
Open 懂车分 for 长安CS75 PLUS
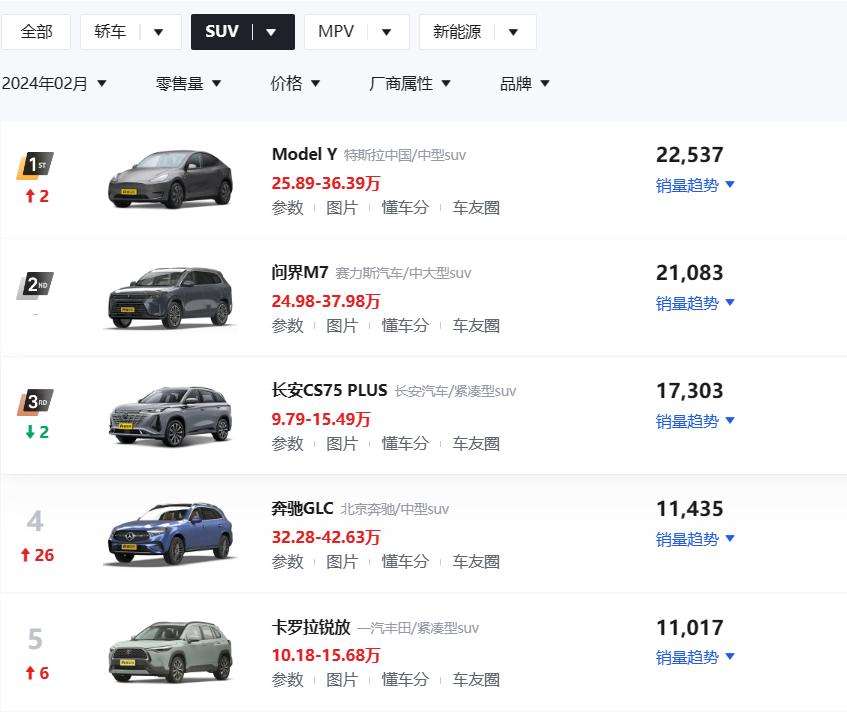pyautogui.click(x=405, y=444)
